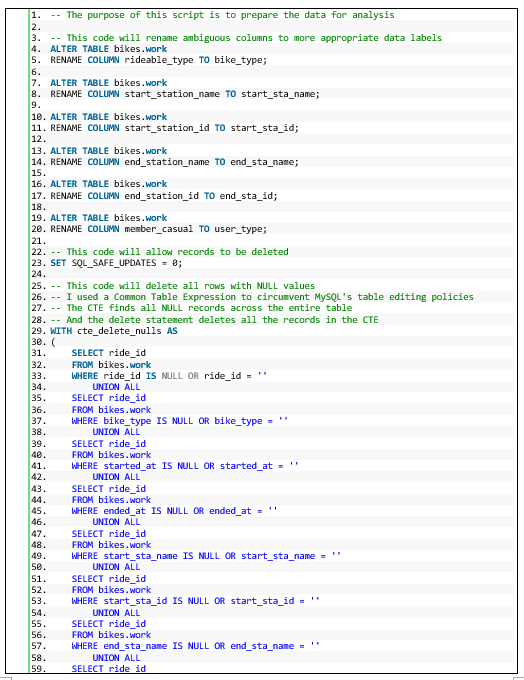Select the line 3 comment about renaming ambiguous columns

pos(246,38)
